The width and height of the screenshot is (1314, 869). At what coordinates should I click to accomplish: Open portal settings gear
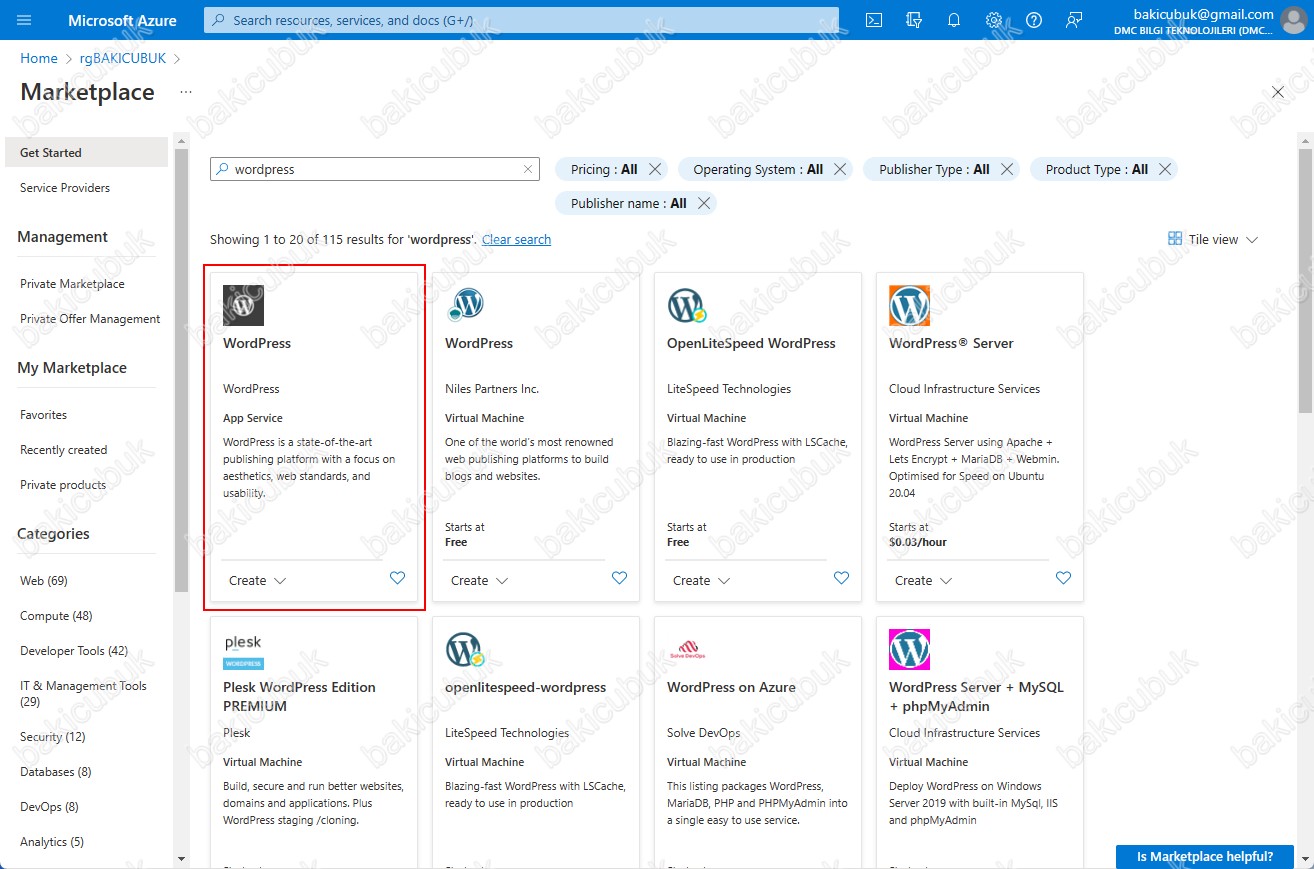click(x=993, y=20)
